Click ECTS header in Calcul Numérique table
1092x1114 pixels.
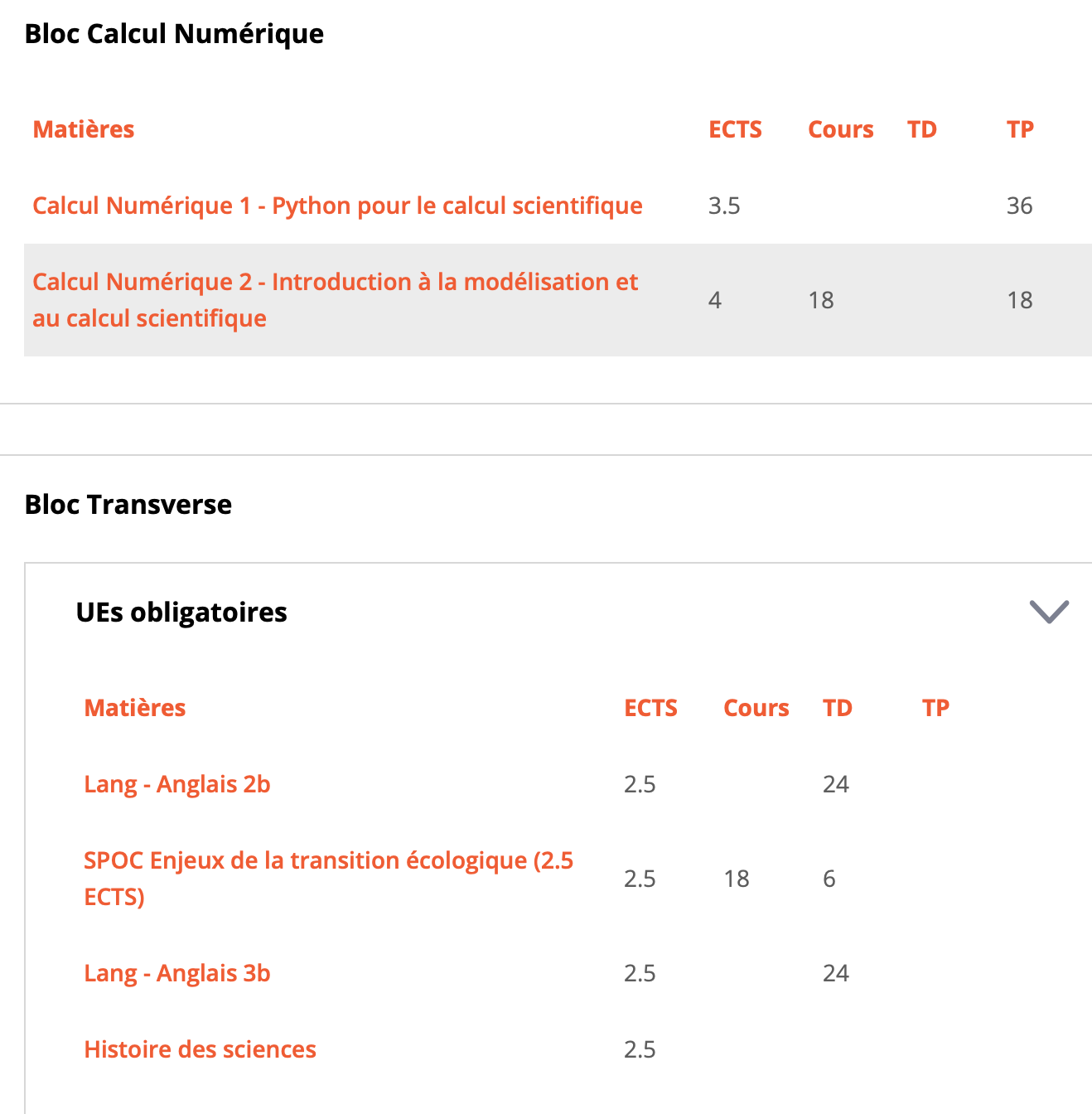735,129
